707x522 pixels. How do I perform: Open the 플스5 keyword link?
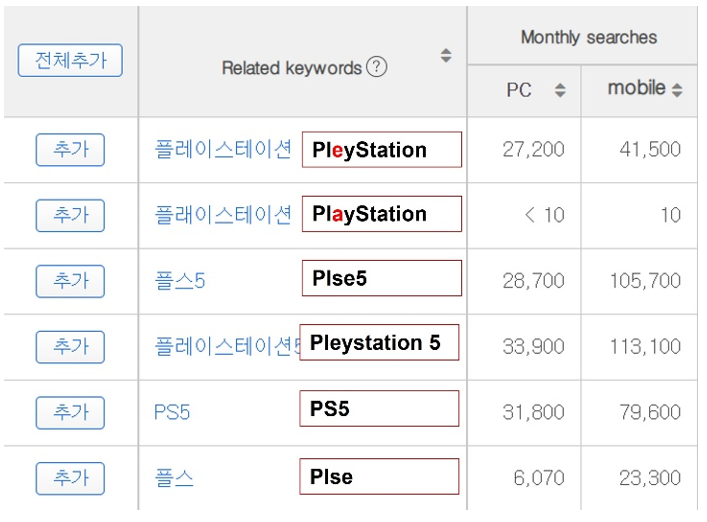tap(179, 281)
